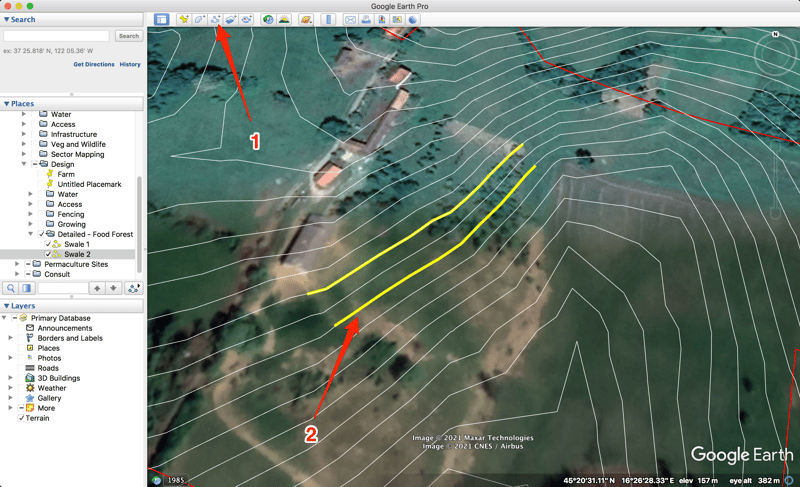The image size is (800, 487).
Task: Hide the sidebar using toolbar button
Action: click(161, 19)
